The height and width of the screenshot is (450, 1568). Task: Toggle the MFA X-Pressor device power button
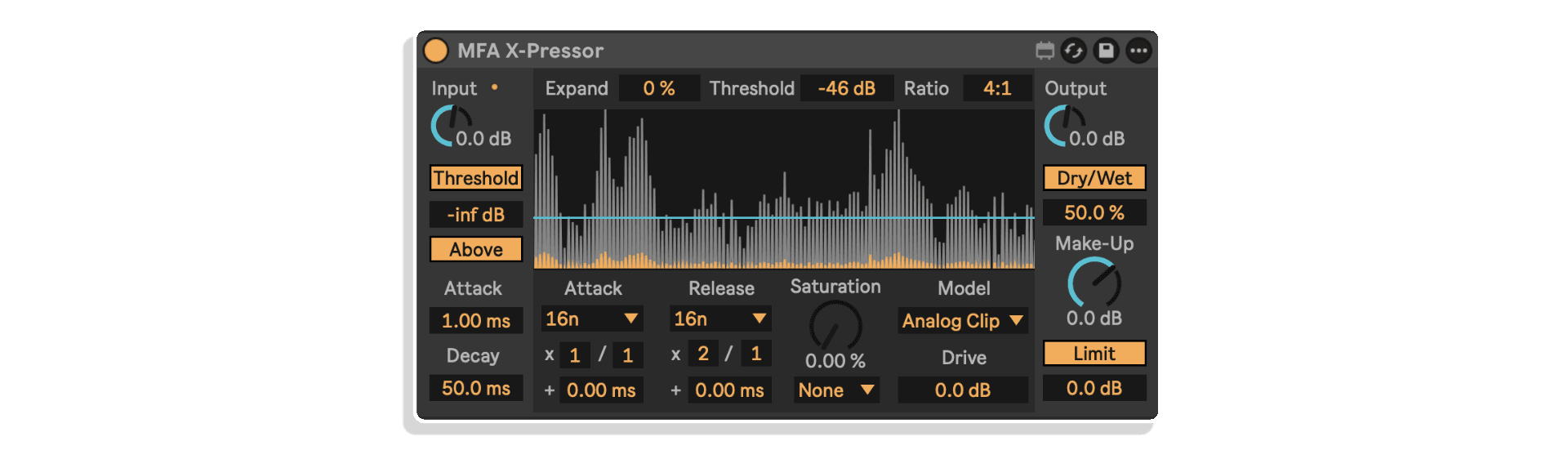[x=436, y=51]
